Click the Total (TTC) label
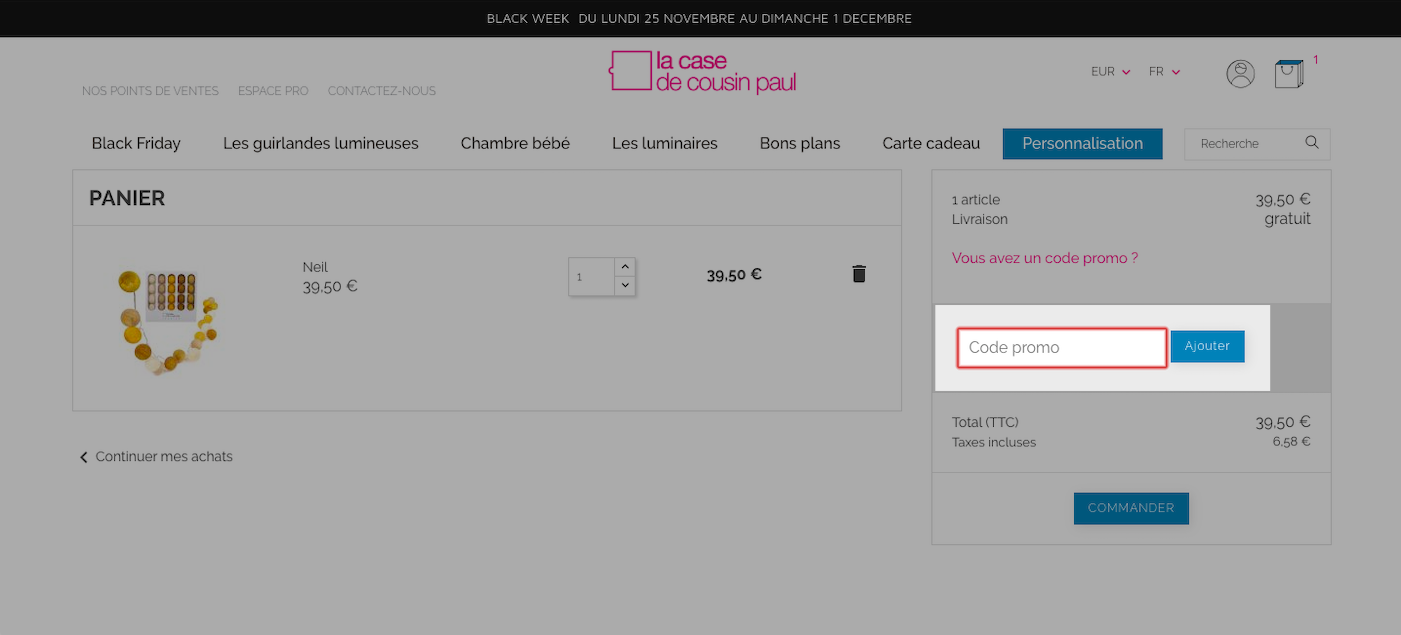The height and width of the screenshot is (635, 1401). point(985,423)
